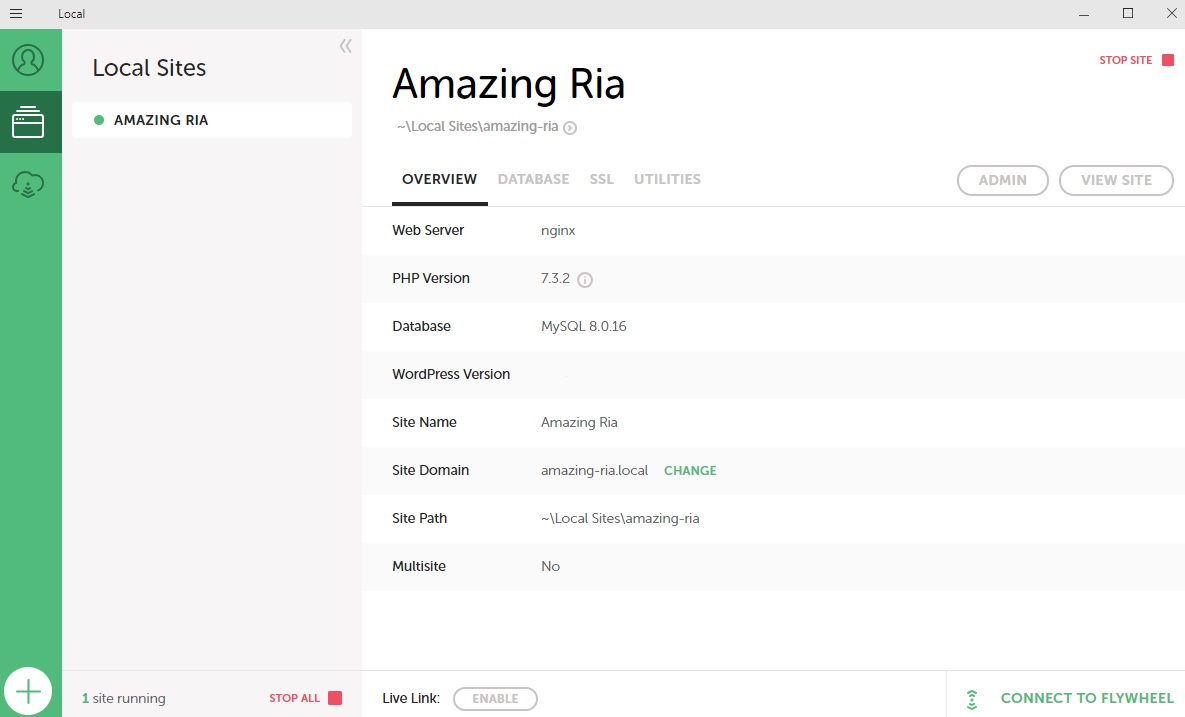Switch to the Database tab
This screenshot has width=1185, height=717.
534,180
